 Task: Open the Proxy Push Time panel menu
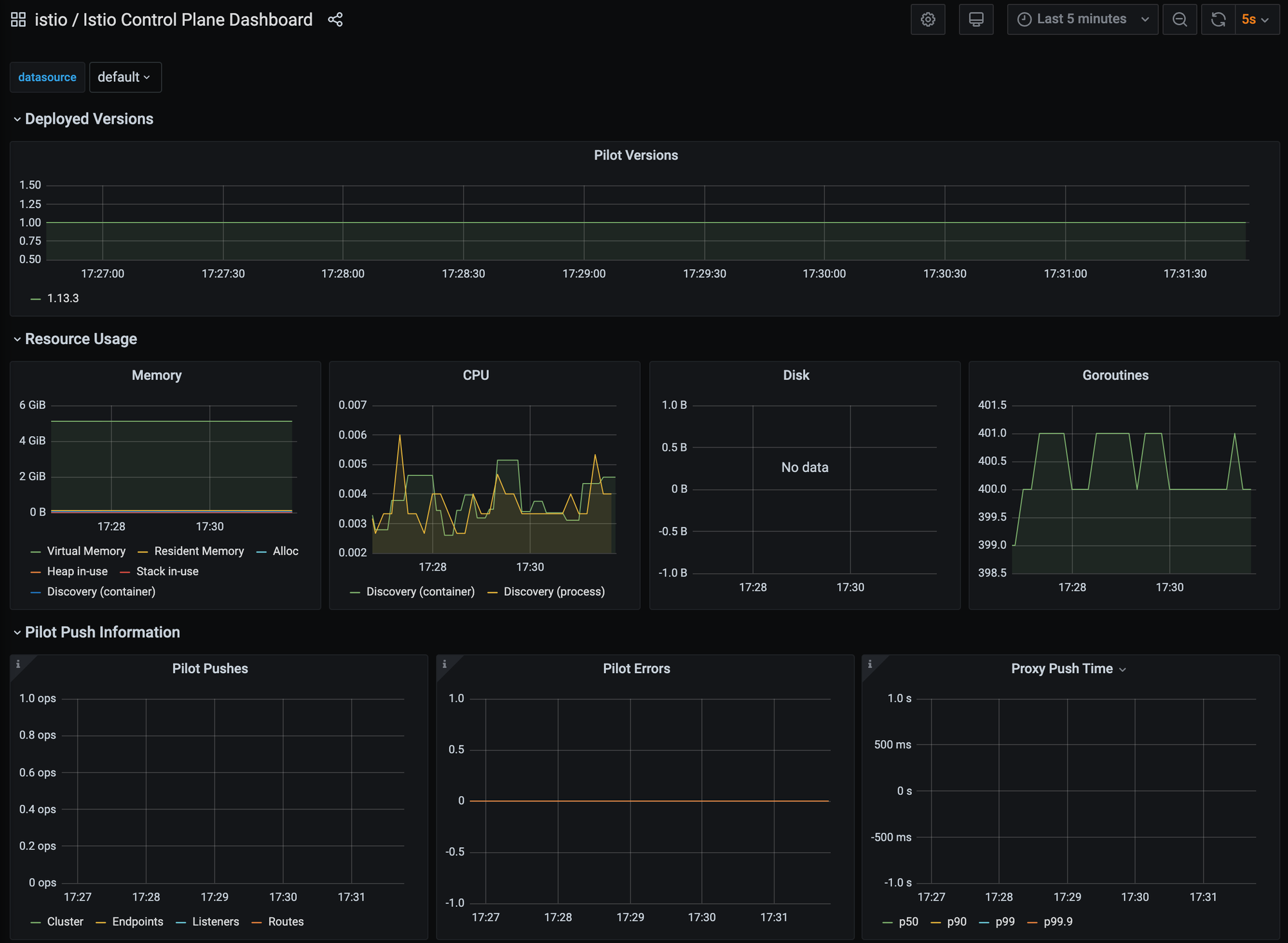pyautogui.click(x=1068, y=669)
